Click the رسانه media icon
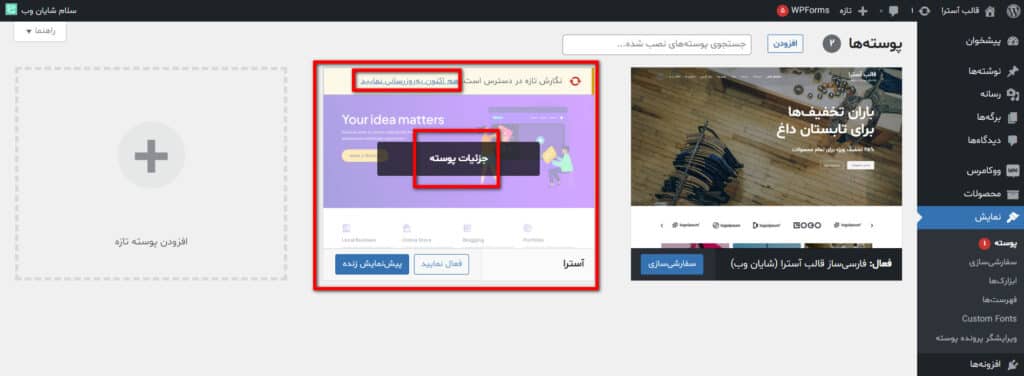 [x=1012, y=94]
